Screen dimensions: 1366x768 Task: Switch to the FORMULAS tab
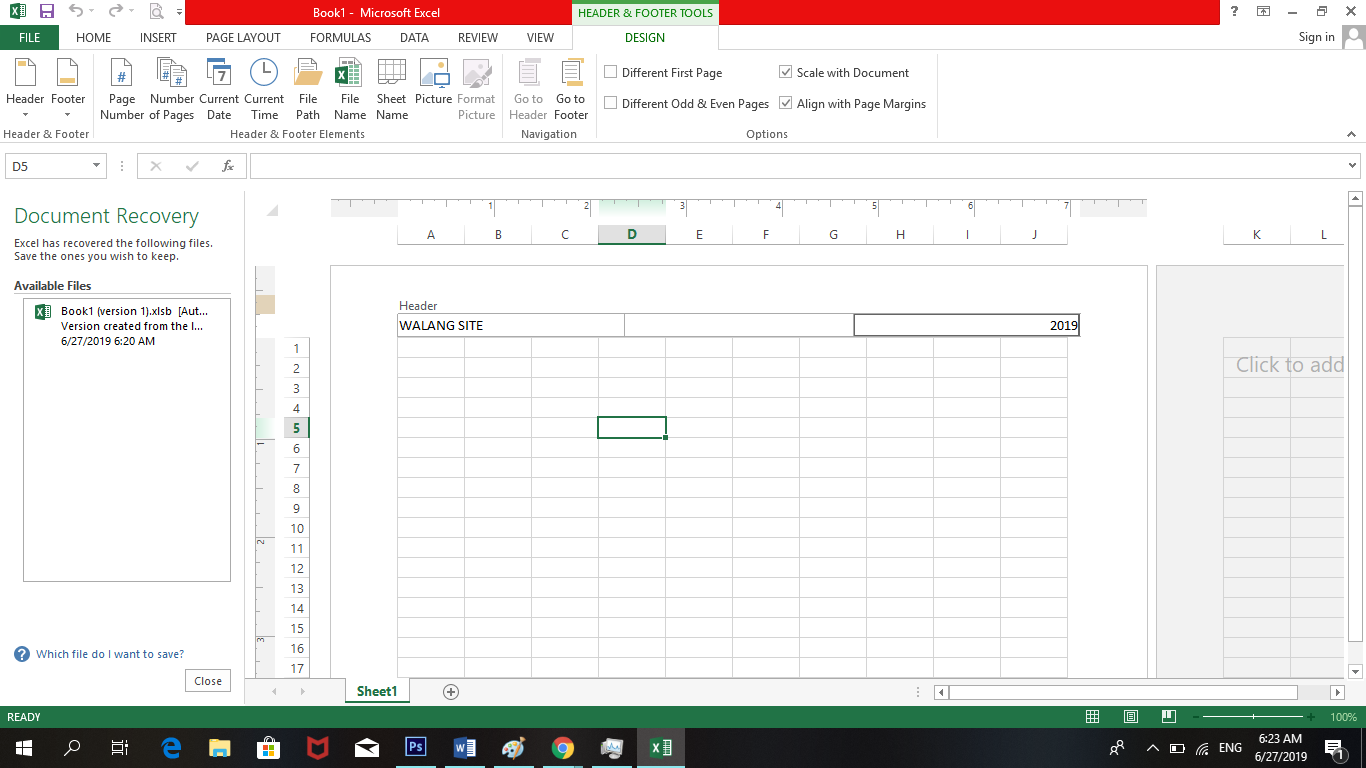pyautogui.click(x=340, y=37)
